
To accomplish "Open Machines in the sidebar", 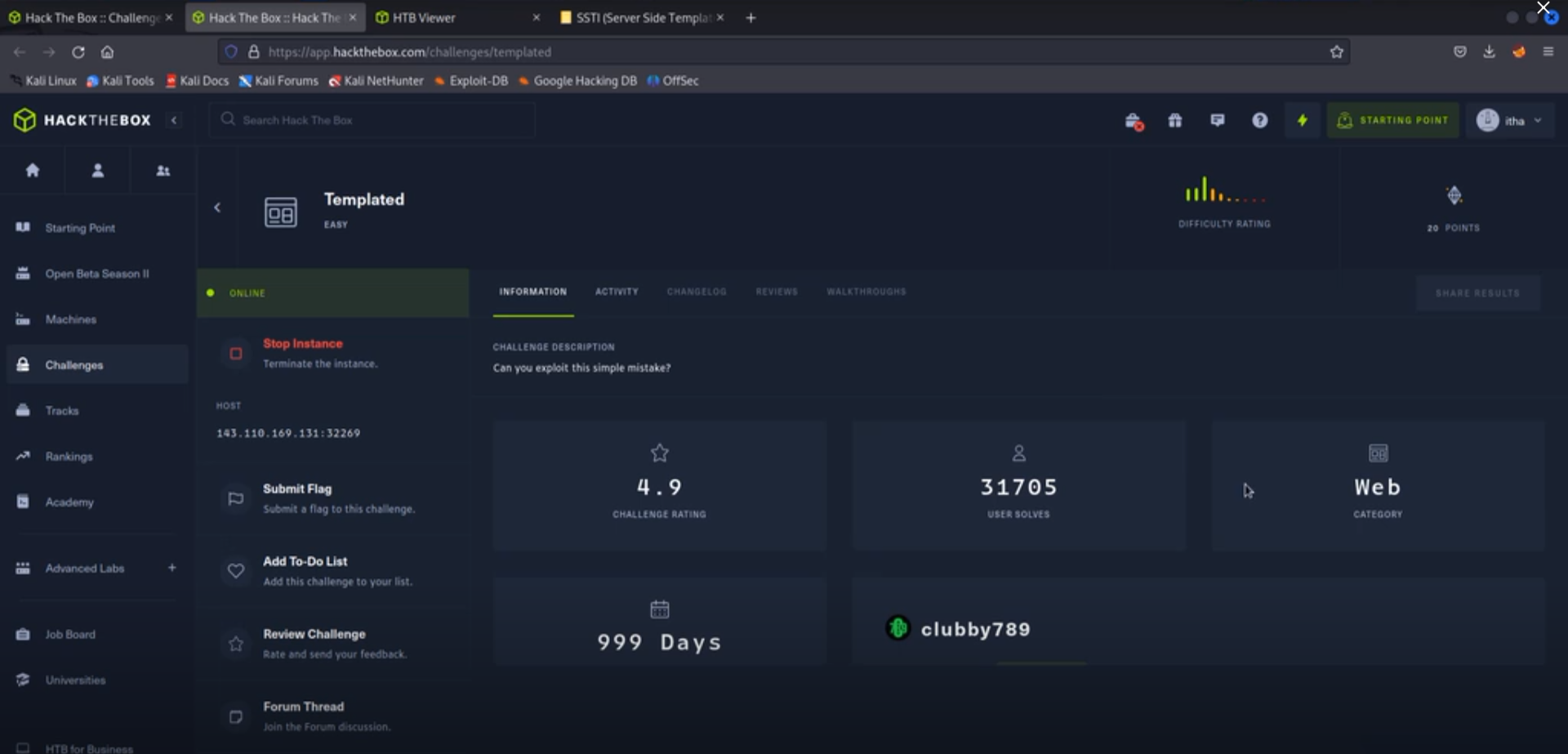I will 96,319.
